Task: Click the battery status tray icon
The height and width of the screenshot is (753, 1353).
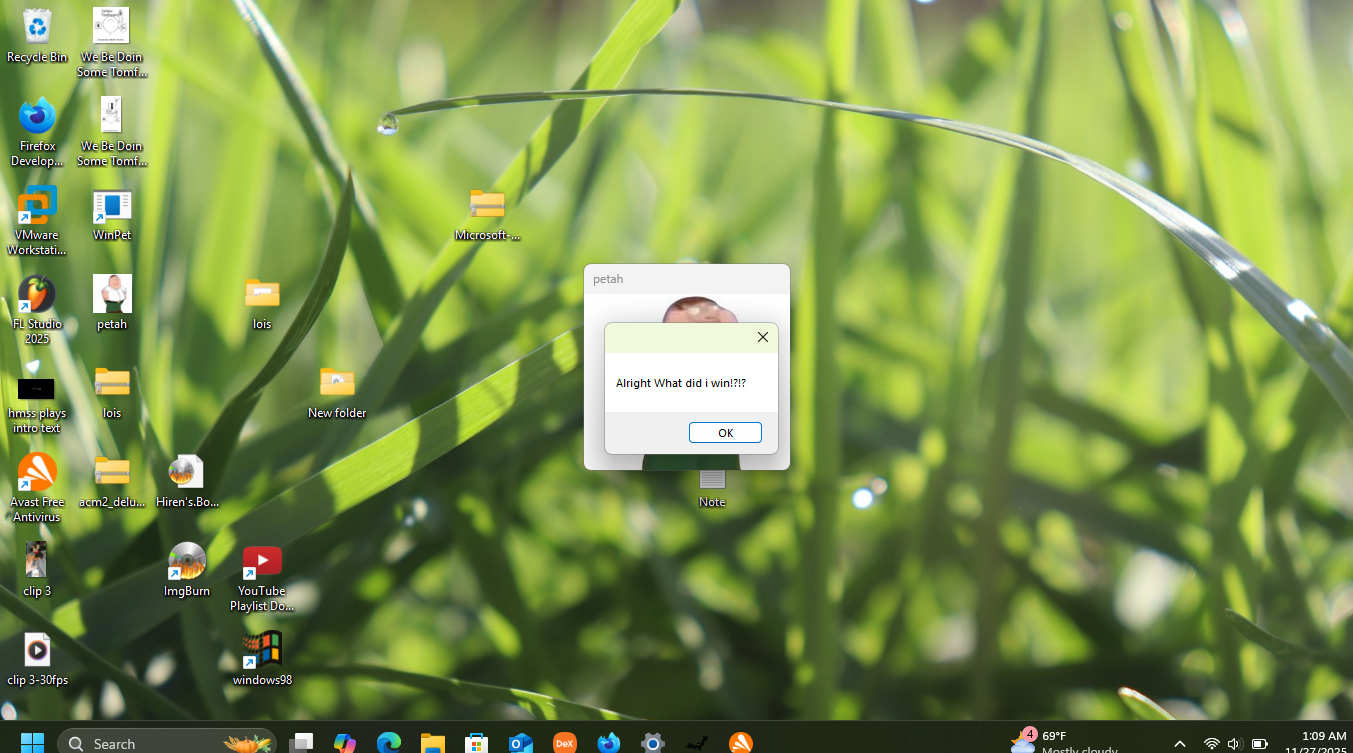Action: click(x=1260, y=744)
